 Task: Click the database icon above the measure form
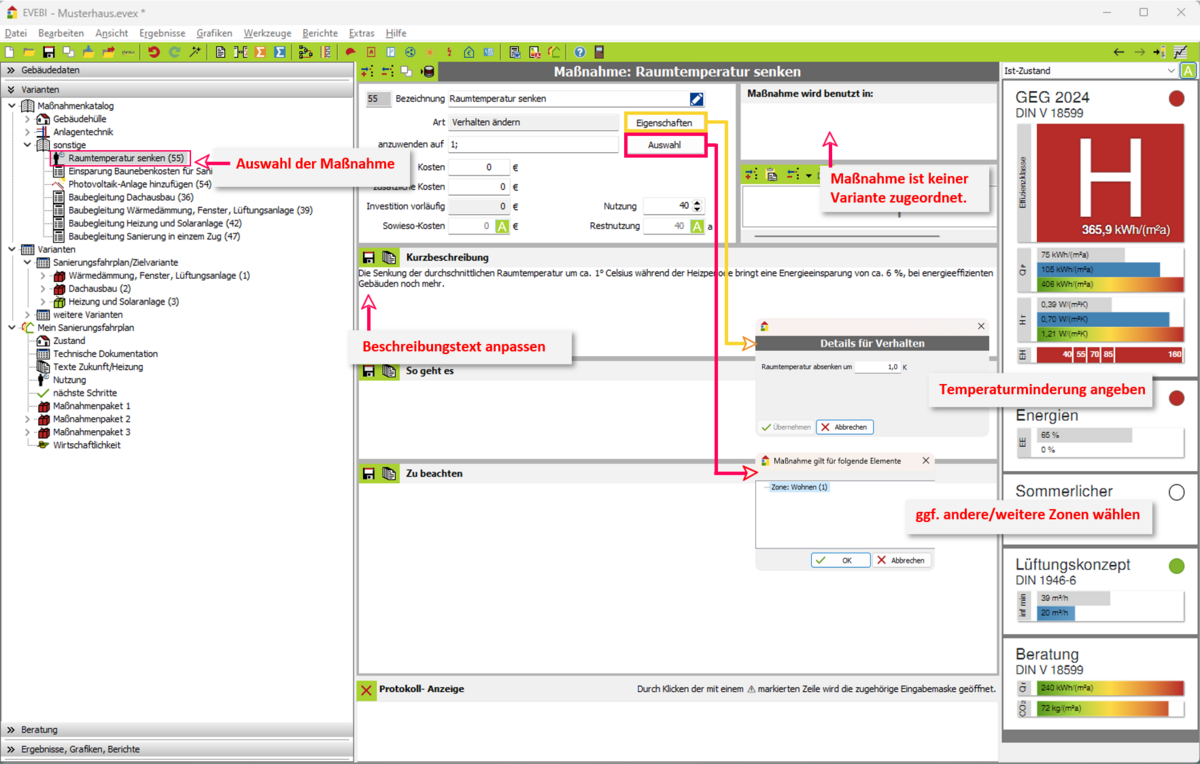coord(428,72)
